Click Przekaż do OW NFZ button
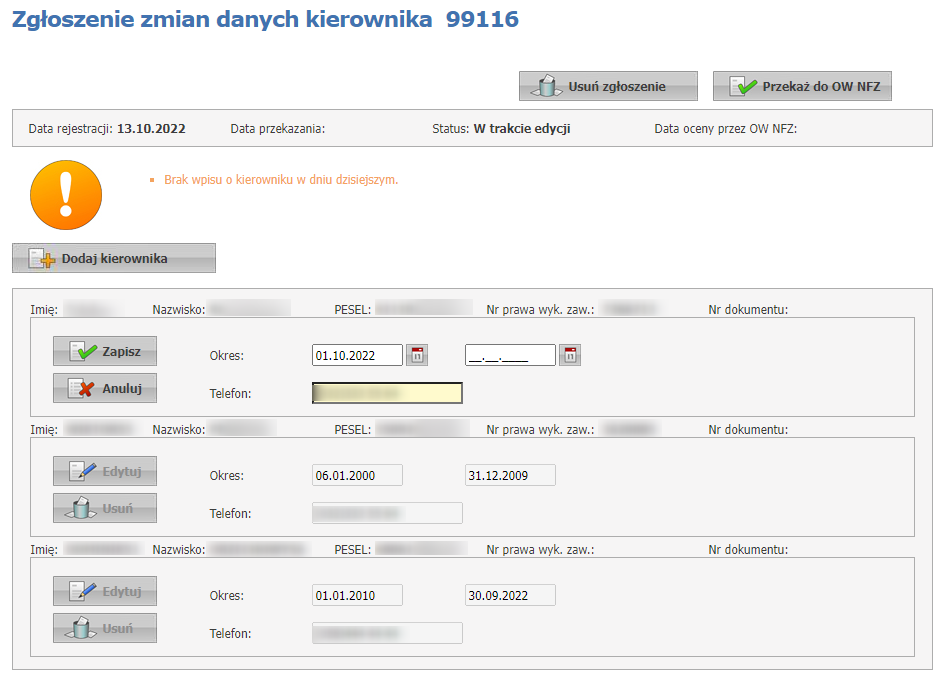Screen dimensions: 938x676 point(801,87)
